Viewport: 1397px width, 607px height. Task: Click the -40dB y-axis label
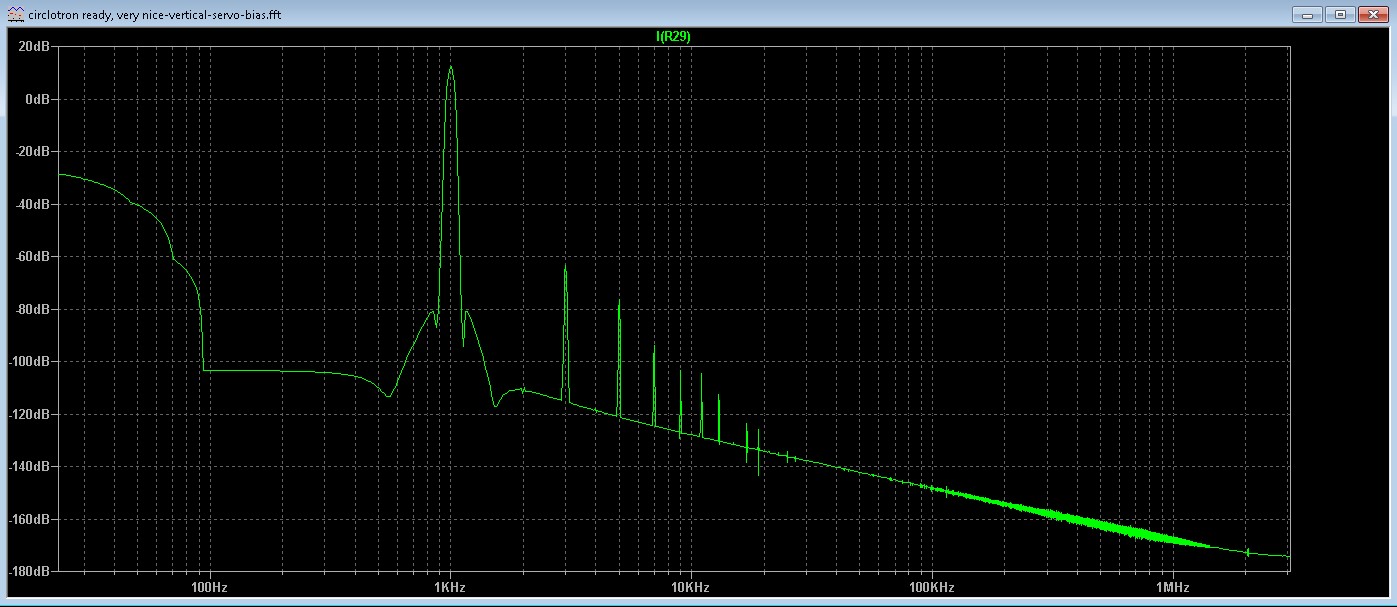click(x=33, y=204)
